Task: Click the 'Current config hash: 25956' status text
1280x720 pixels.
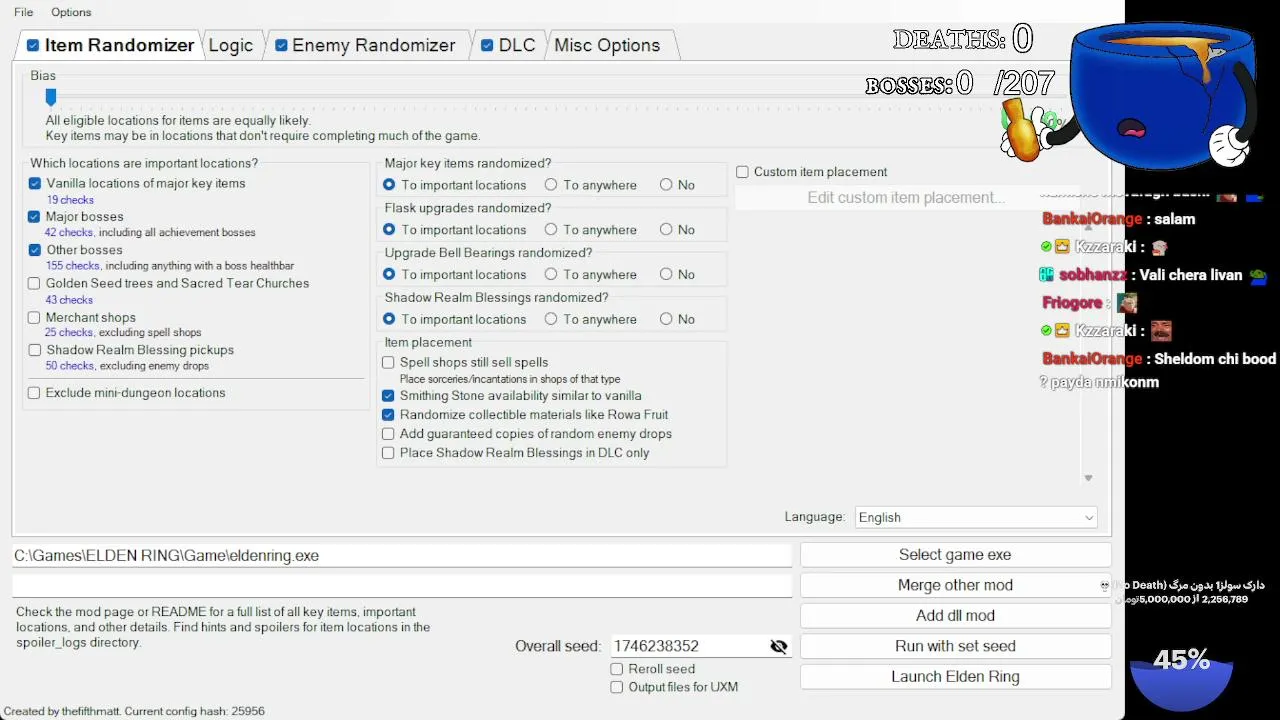Action: point(194,711)
